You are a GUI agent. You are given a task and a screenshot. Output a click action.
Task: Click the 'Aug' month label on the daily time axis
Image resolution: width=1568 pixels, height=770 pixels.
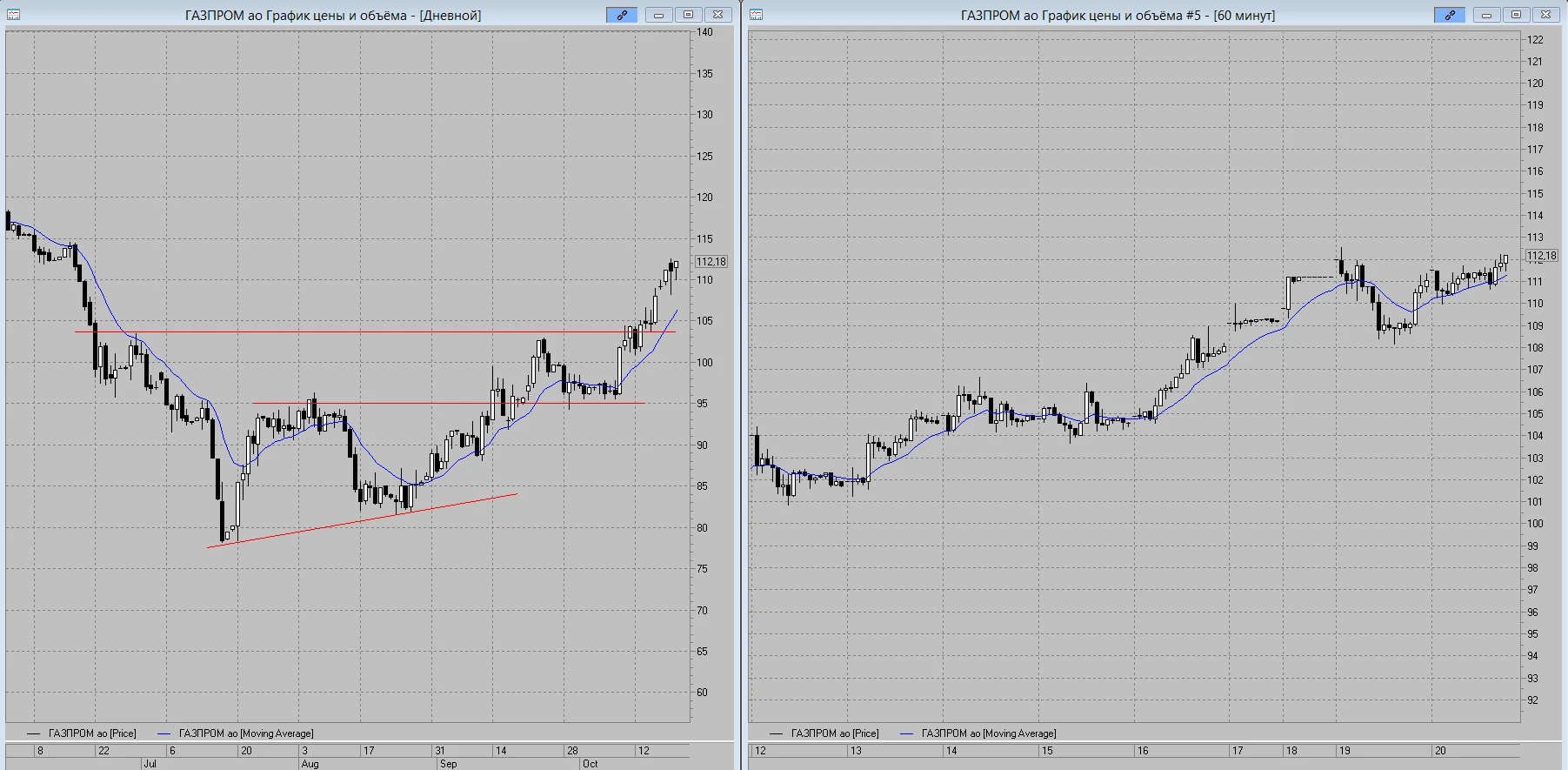[x=310, y=764]
